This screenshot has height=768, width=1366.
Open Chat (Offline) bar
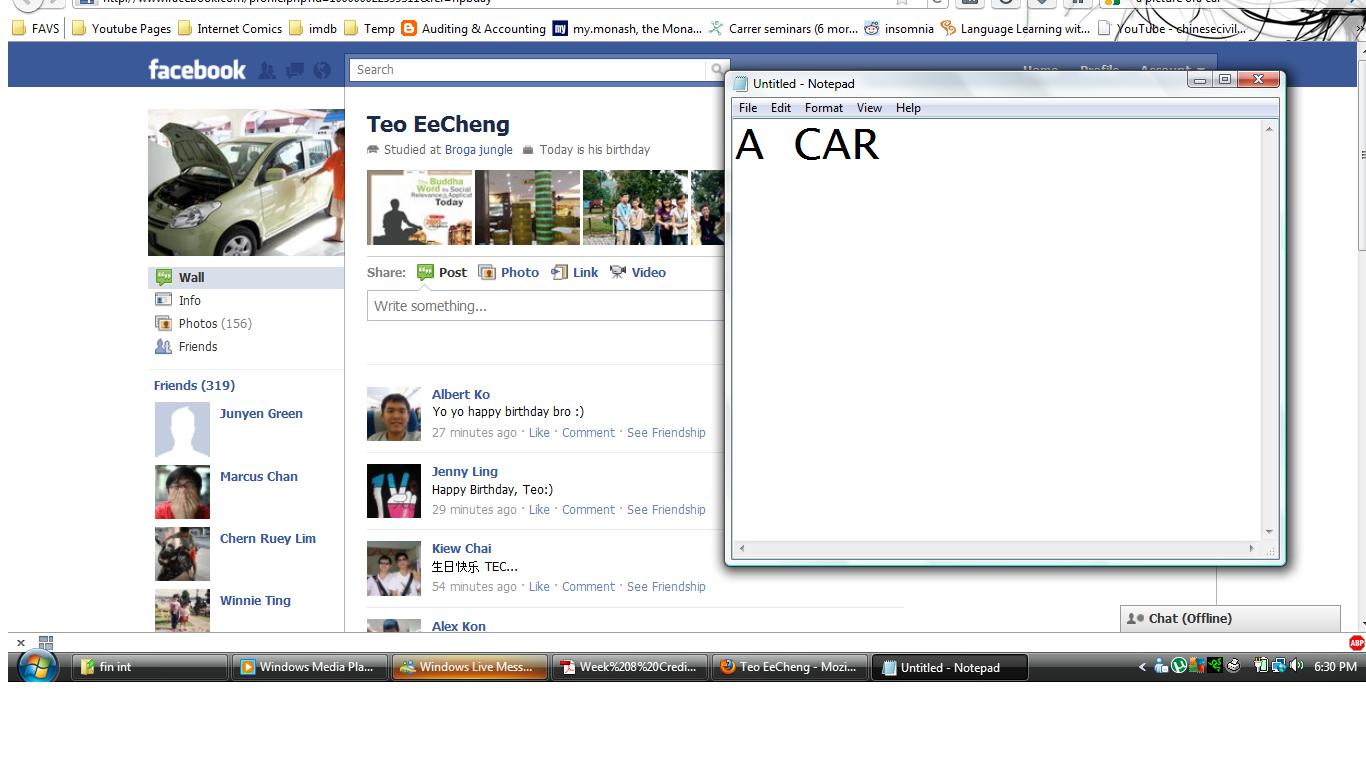(x=1230, y=618)
